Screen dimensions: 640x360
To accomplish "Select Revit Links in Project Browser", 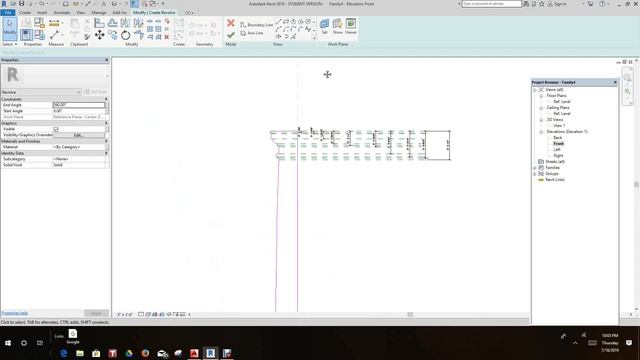I will (x=555, y=180).
